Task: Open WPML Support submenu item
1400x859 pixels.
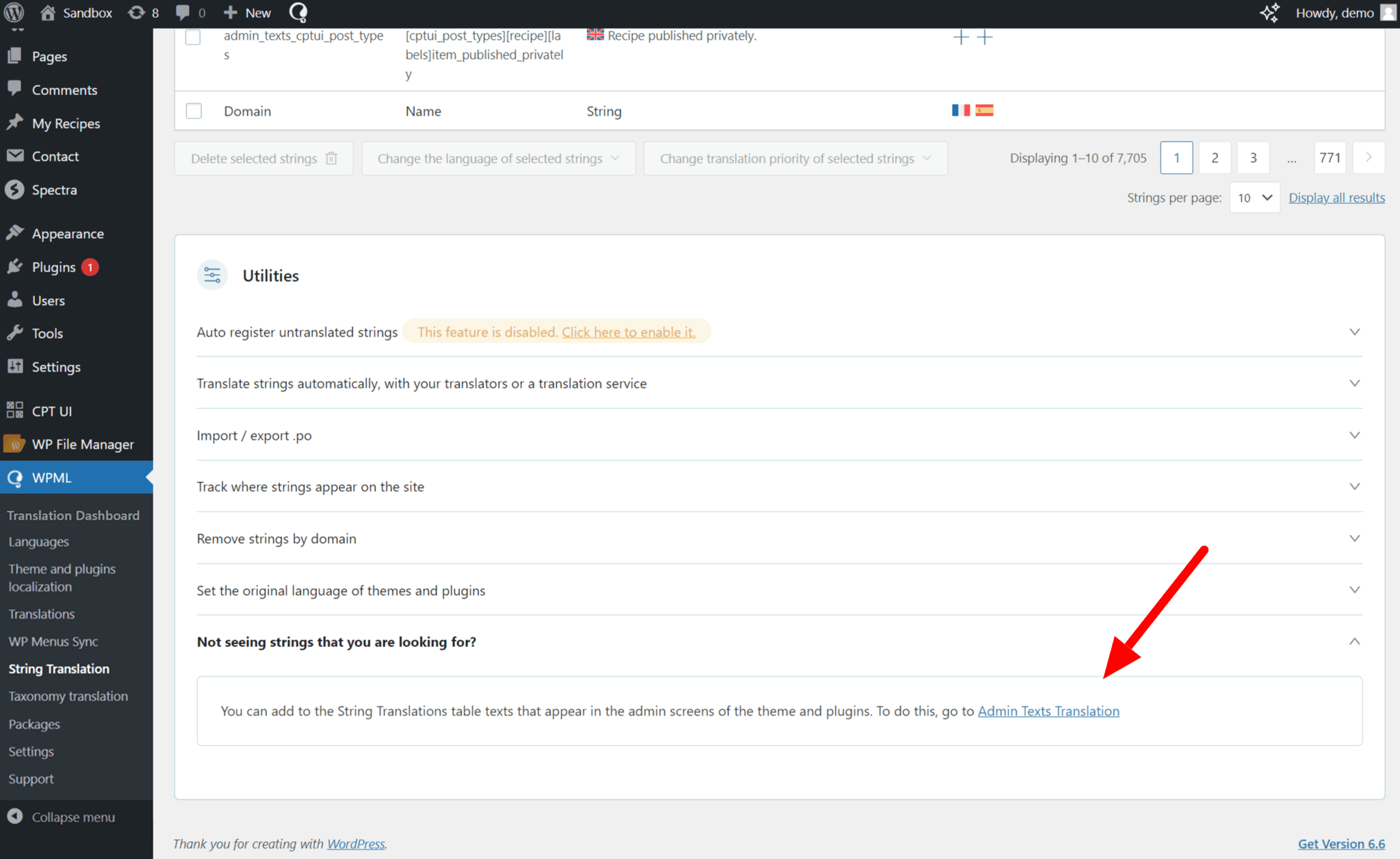Action: (31, 779)
